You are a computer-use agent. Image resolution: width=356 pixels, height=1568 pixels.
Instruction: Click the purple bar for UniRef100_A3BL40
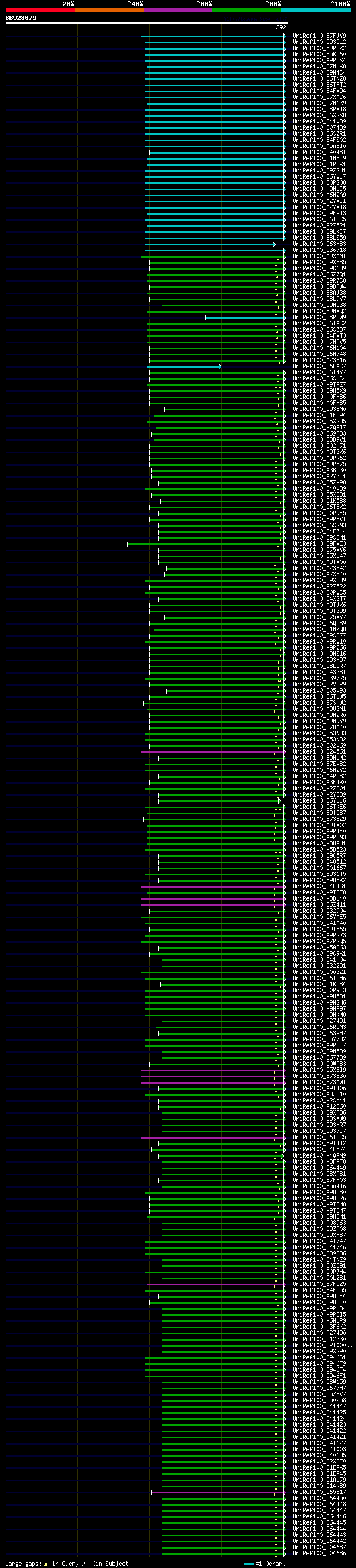coord(214,899)
